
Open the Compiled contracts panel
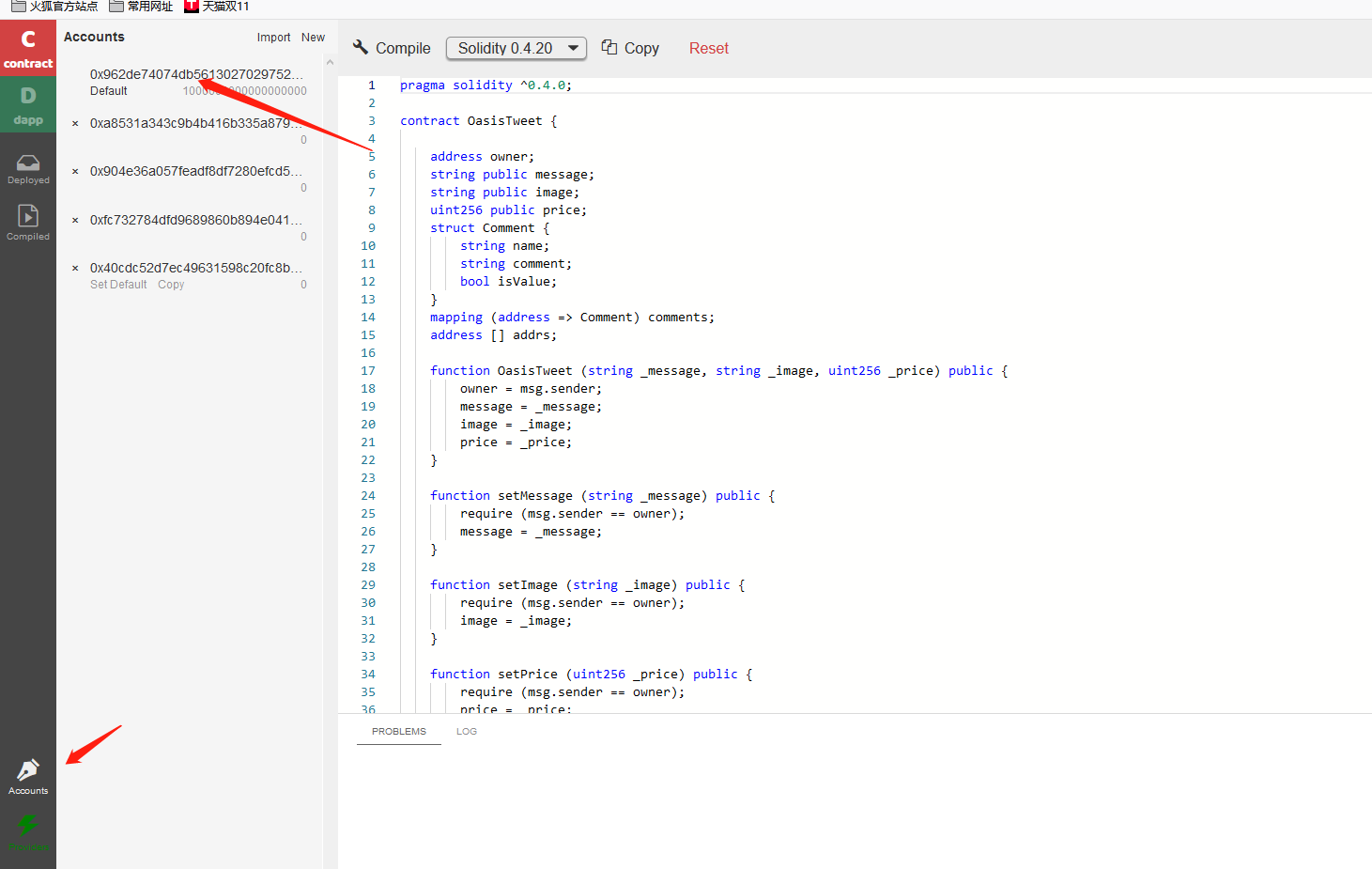tap(28, 224)
